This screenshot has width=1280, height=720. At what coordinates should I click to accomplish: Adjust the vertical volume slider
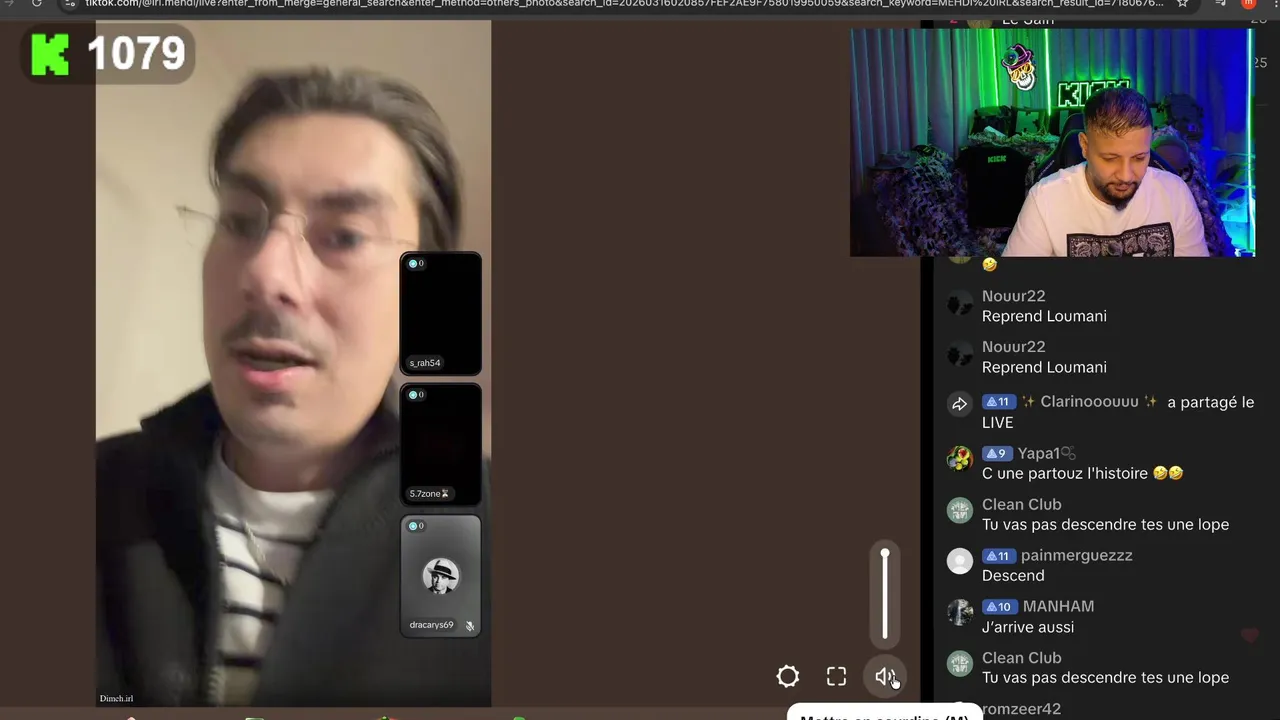pos(885,595)
